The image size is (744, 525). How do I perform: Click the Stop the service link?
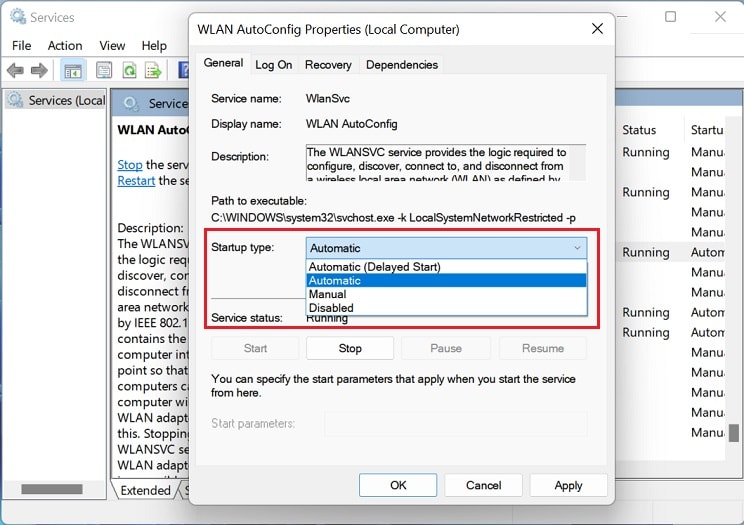[x=130, y=165]
